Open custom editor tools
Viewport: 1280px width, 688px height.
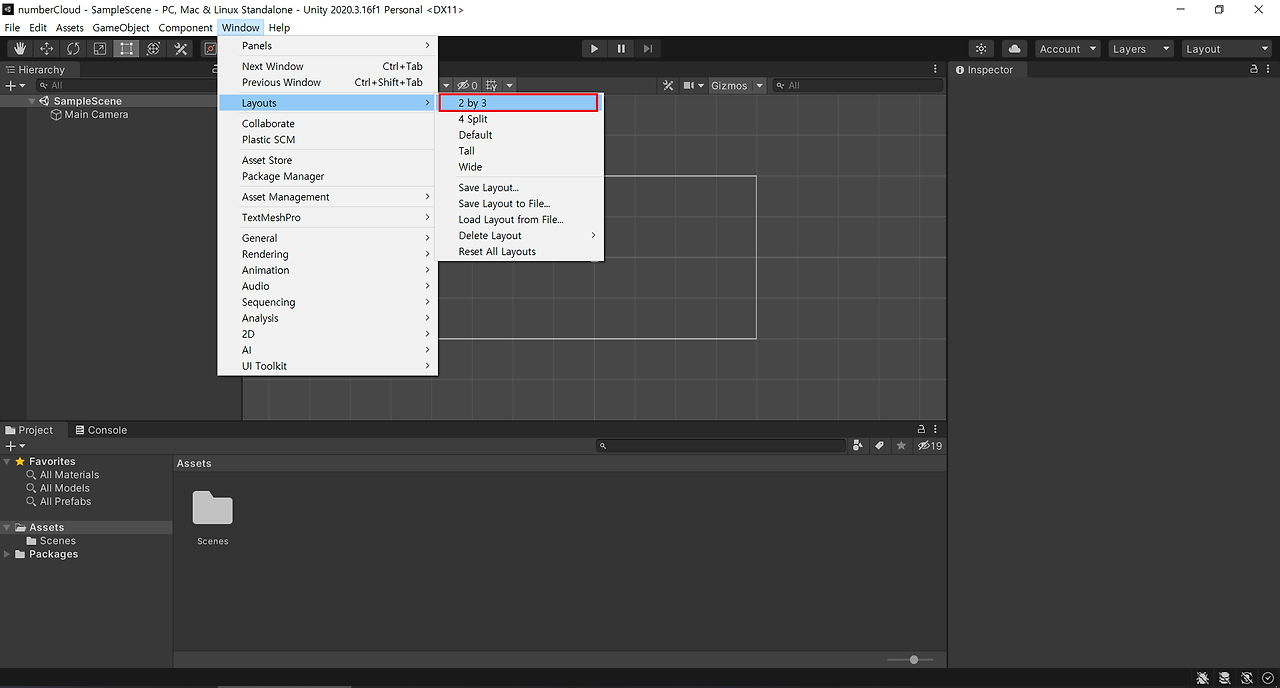point(180,49)
